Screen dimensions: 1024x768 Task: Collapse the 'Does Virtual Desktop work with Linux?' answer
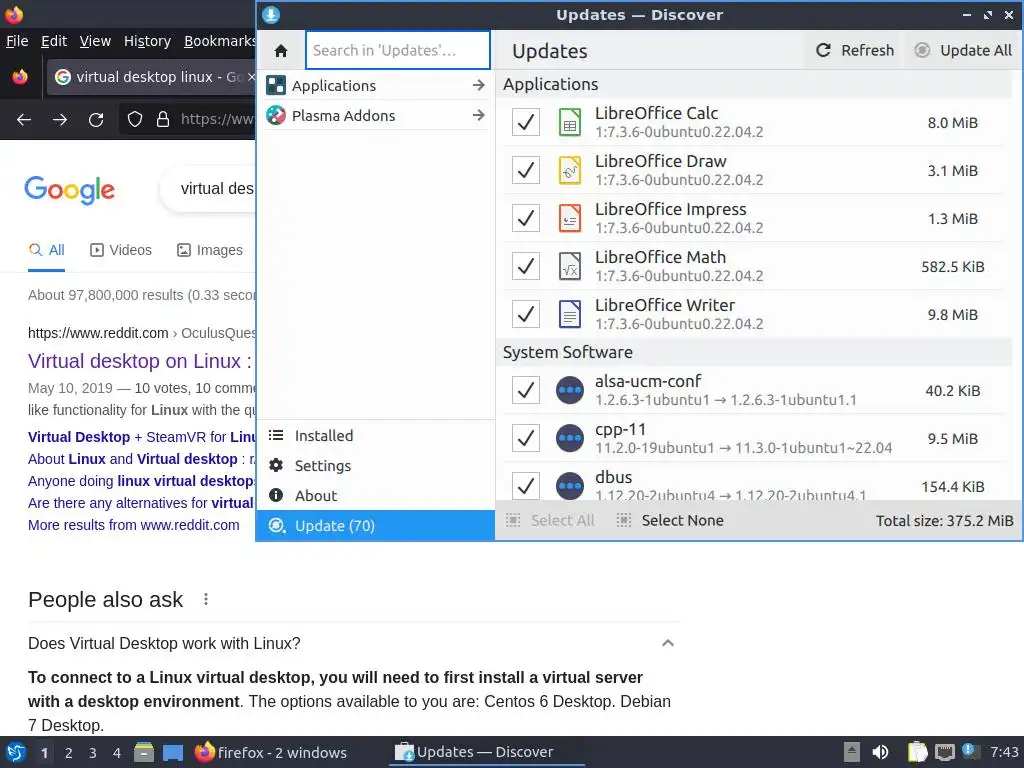(x=667, y=643)
